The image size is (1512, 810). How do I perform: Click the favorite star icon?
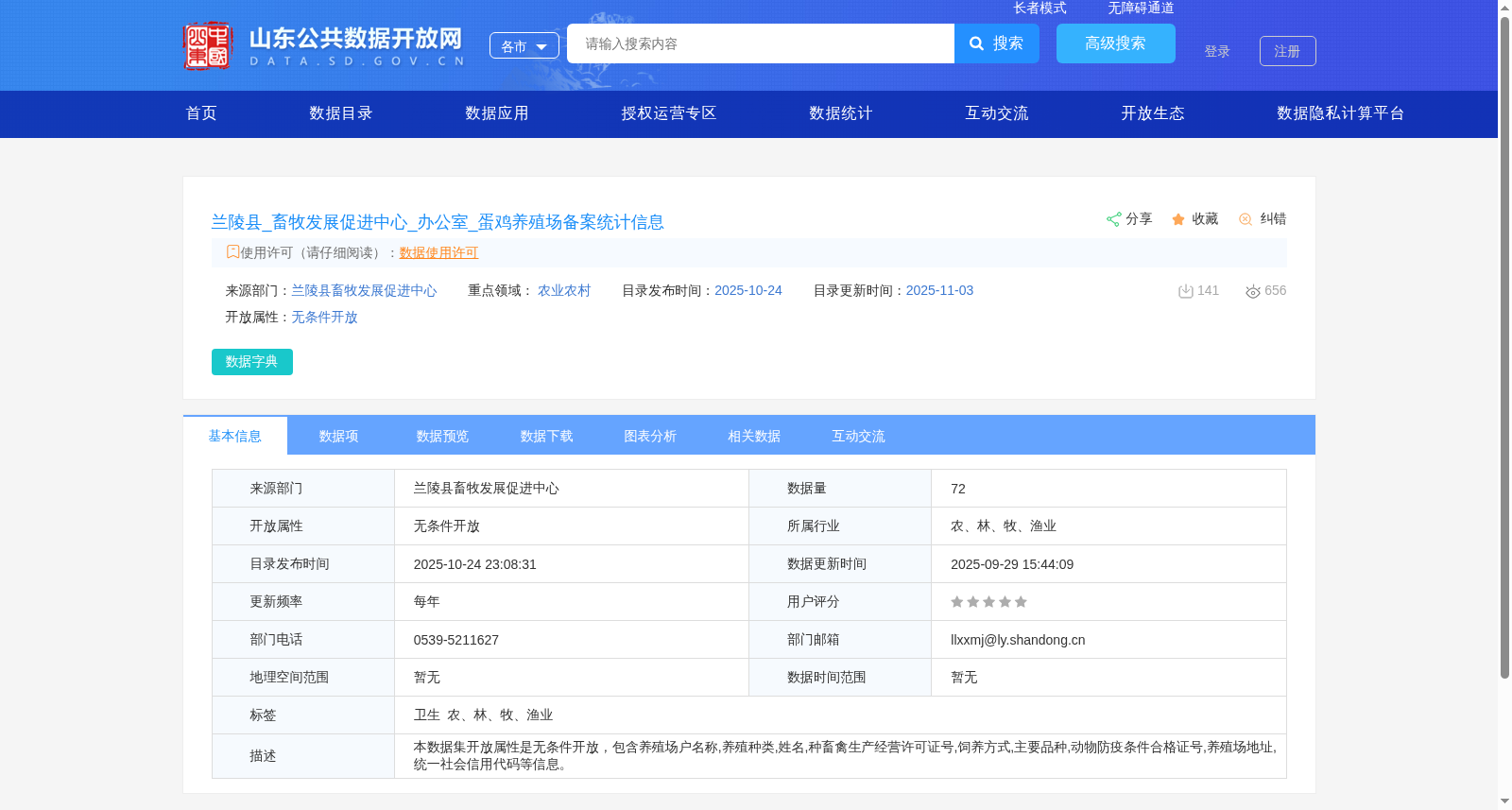tap(1178, 219)
